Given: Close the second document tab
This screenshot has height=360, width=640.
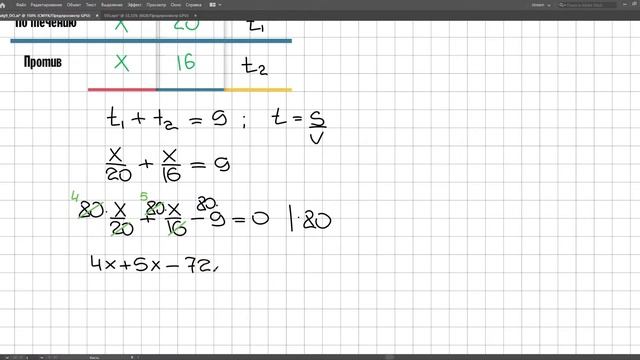Looking at the screenshot, I should [196, 16].
